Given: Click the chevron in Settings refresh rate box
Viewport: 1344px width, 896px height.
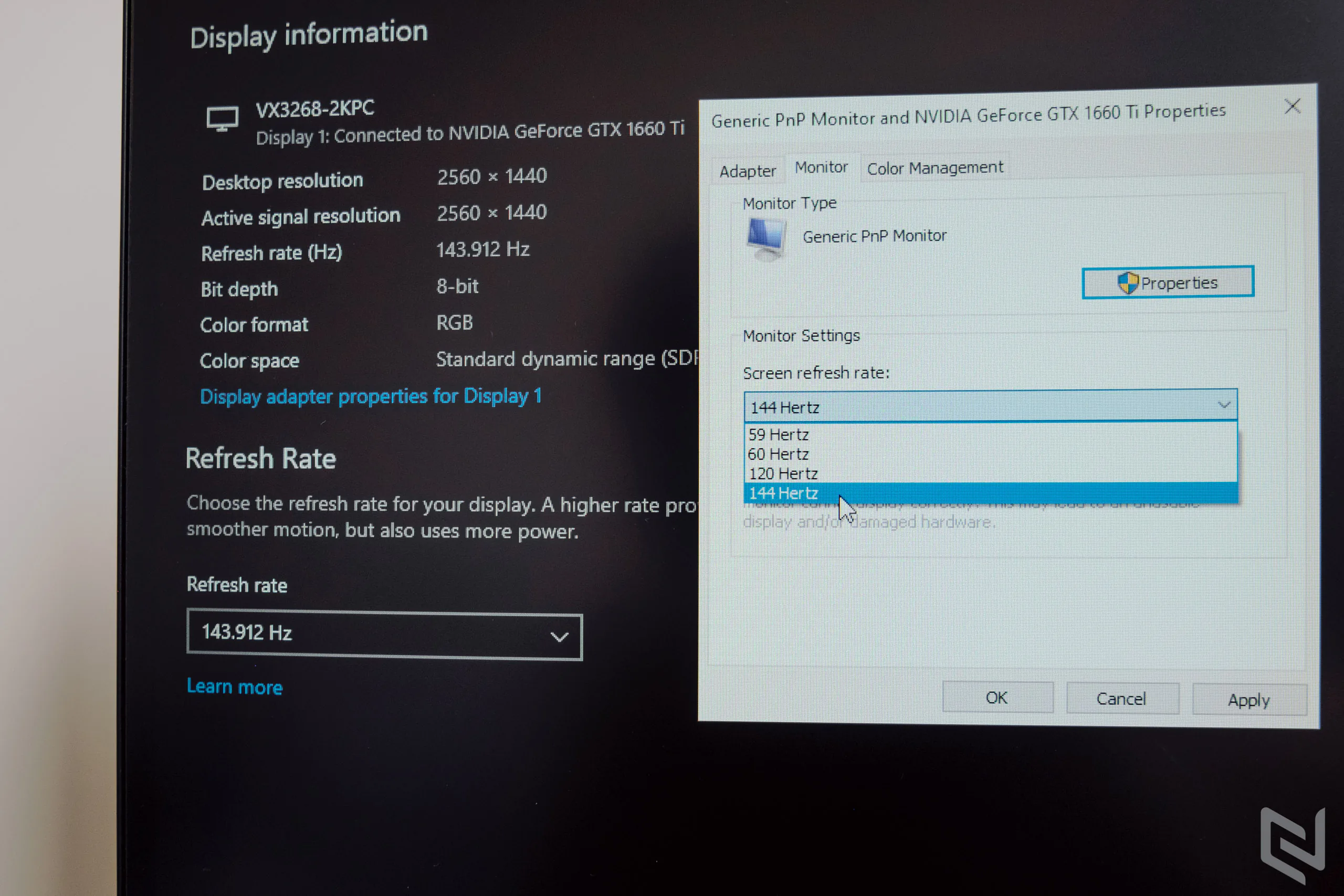Looking at the screenshot, I should [x=559, y=637].
